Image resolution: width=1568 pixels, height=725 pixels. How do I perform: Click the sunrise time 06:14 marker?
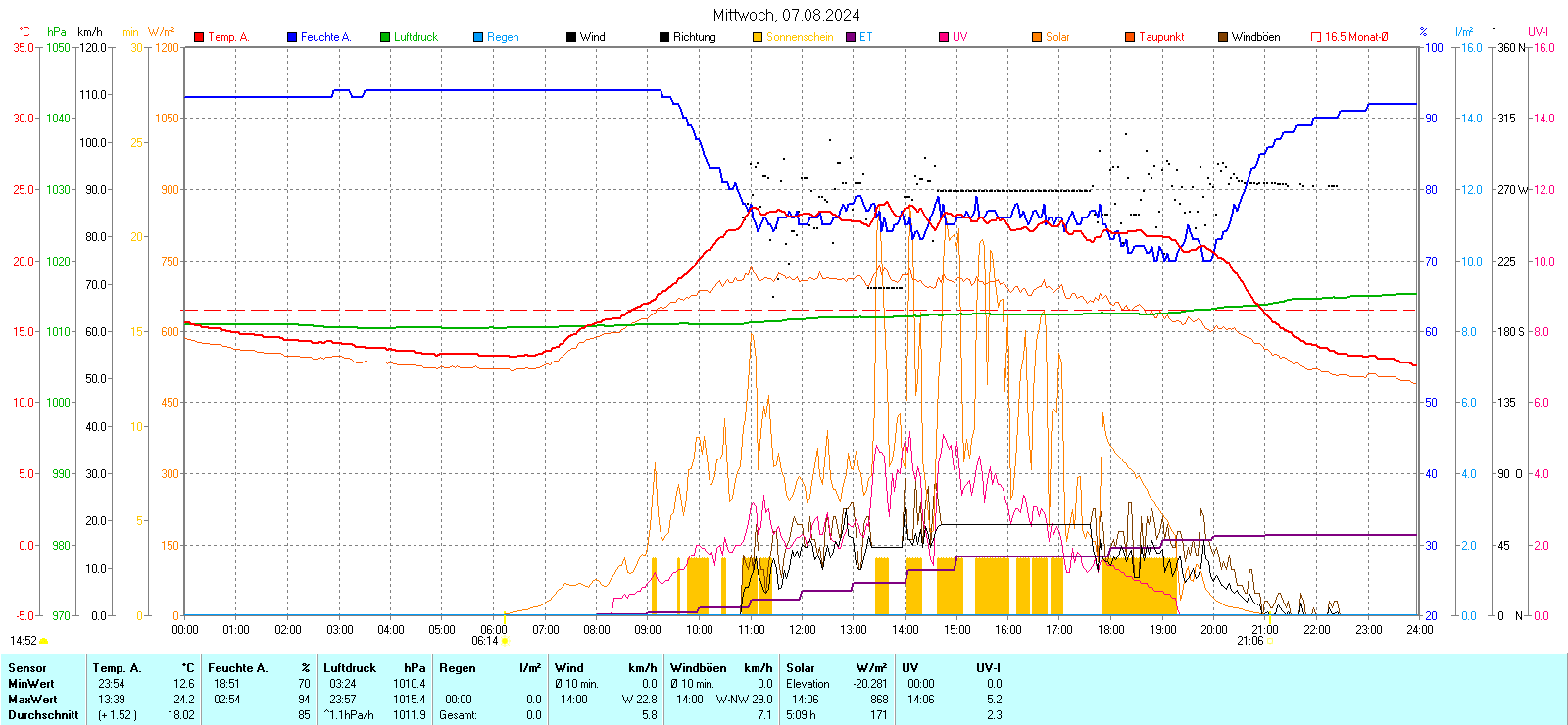pyautogui.click(x=485, y=641)
